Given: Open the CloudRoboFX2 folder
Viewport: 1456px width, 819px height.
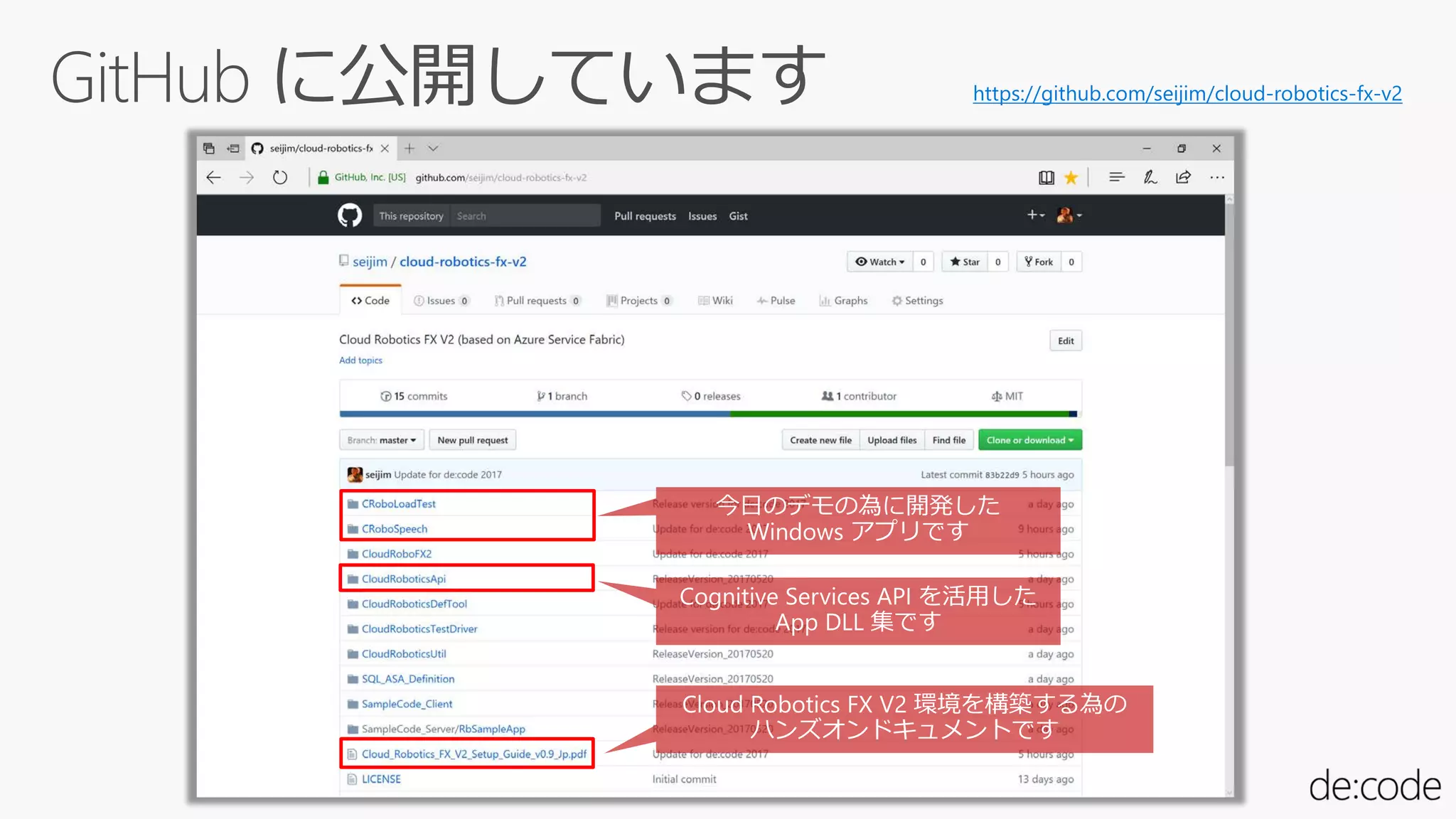Looking at the screenshot, I should 397,554.
